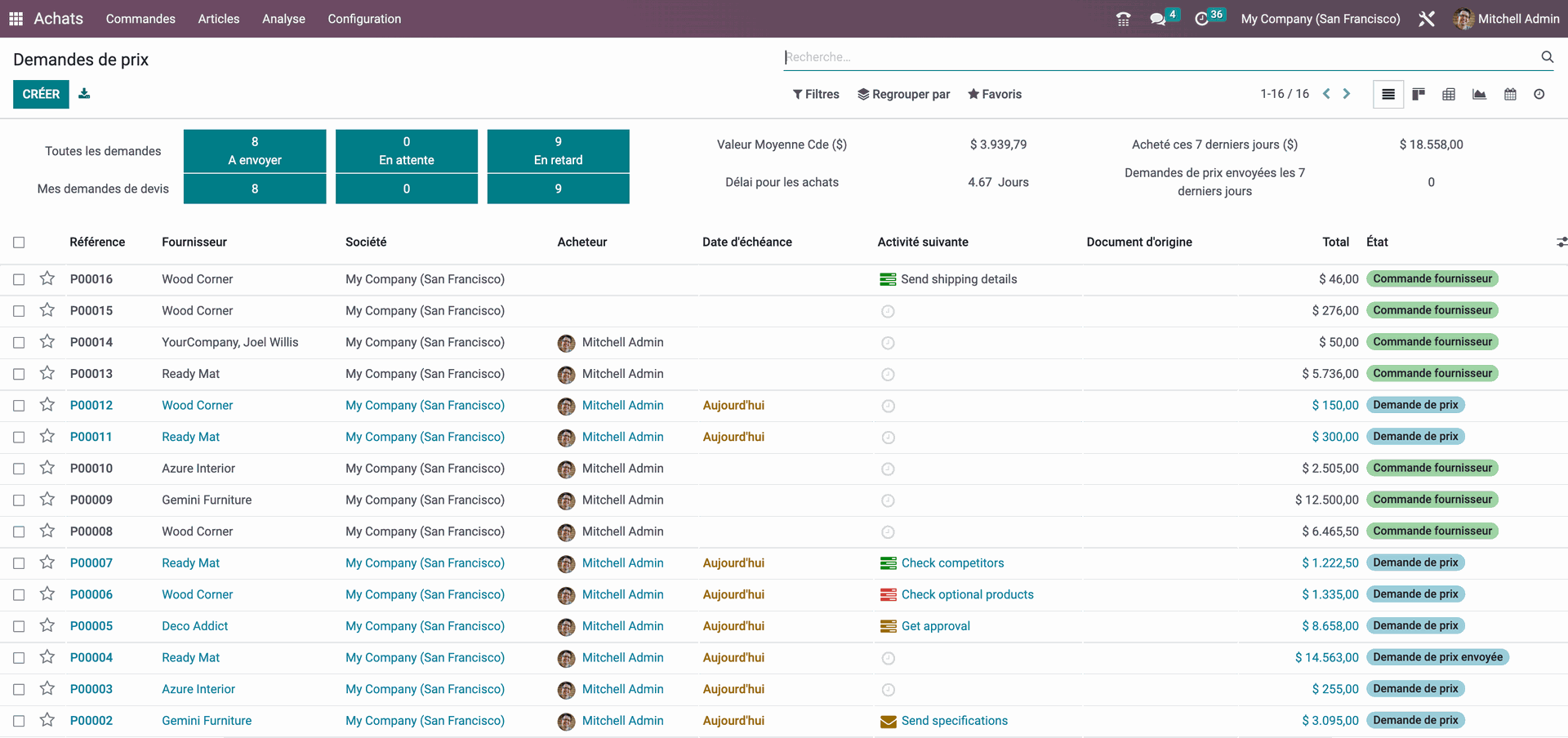Open the apps grid home menu
Screen dimensions: 1568x738
[16, 19]
